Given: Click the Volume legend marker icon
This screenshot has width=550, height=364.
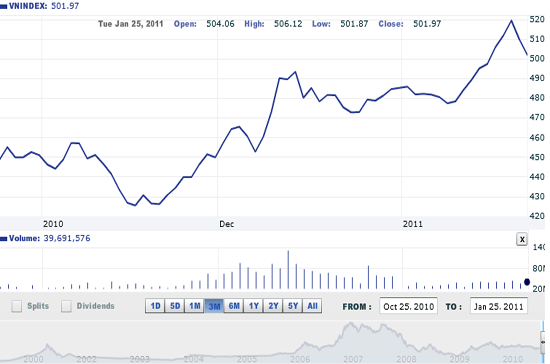Looking at the screenshot, I should point(4,239).
